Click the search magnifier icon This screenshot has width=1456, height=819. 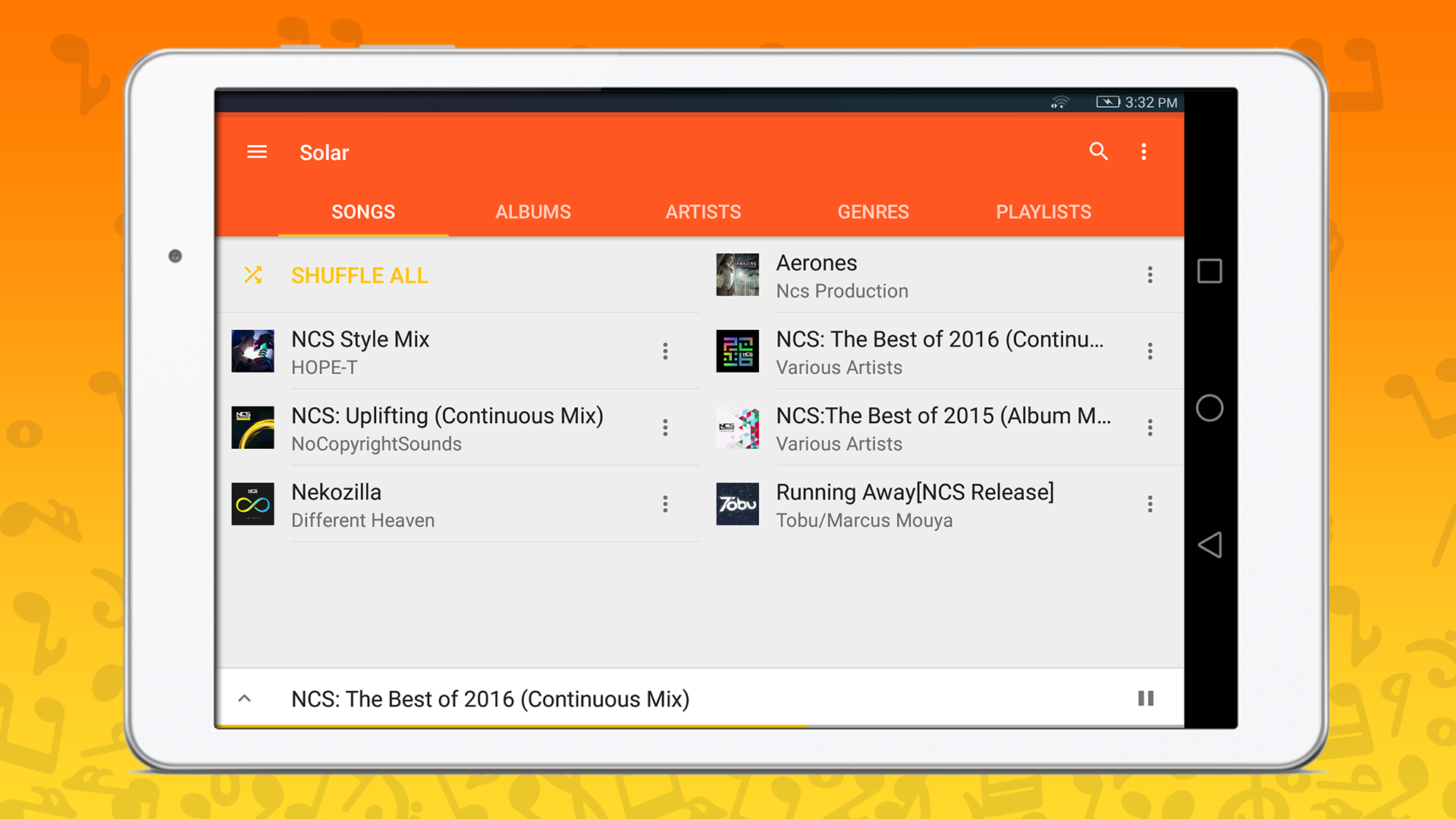(1098, 152)
